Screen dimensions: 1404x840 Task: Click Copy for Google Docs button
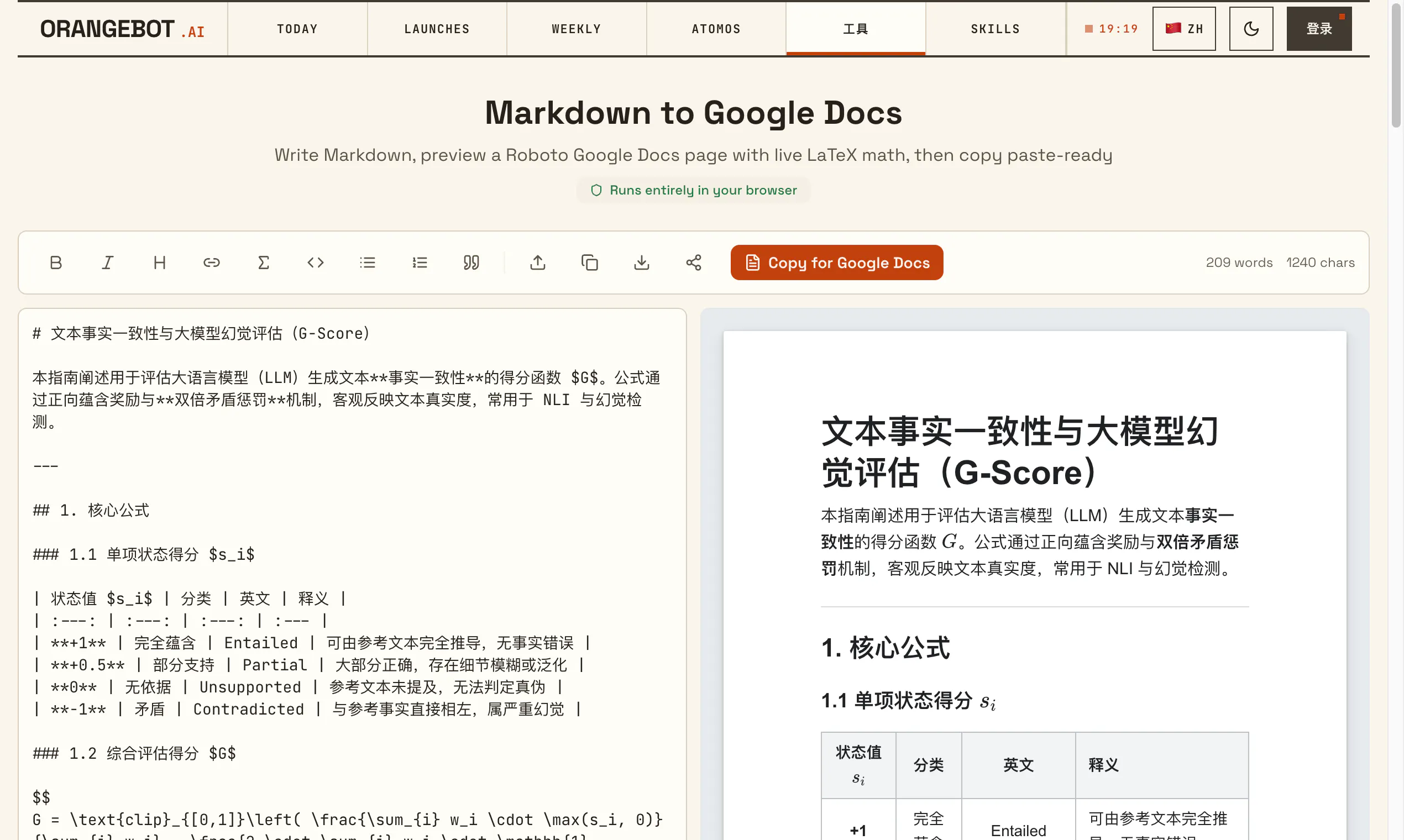pyautogui.click(x=837, y=262)
